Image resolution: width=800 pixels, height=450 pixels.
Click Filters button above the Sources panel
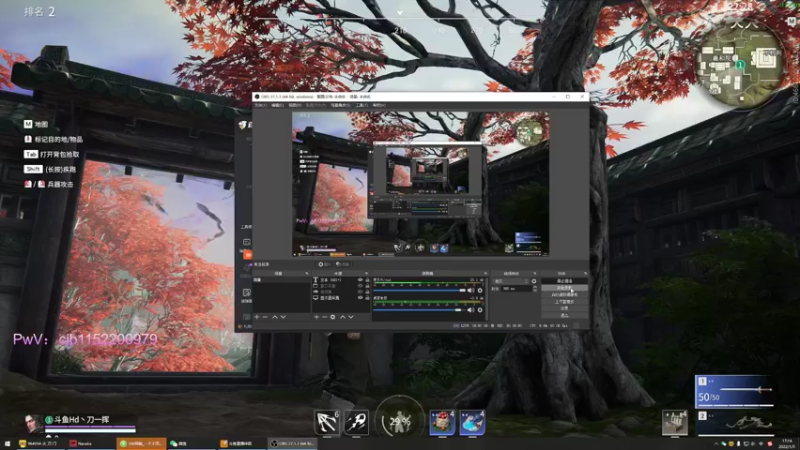[x=343, y=264]
